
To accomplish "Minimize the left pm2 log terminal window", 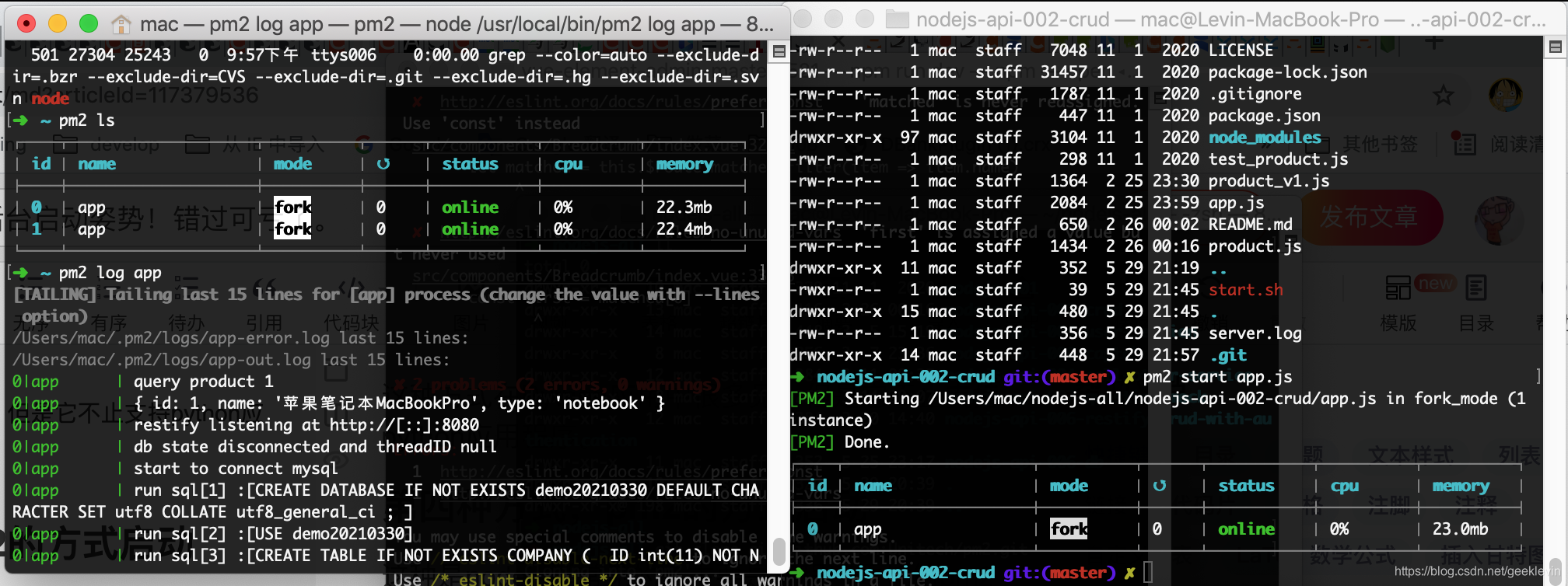I will (57, 24).
